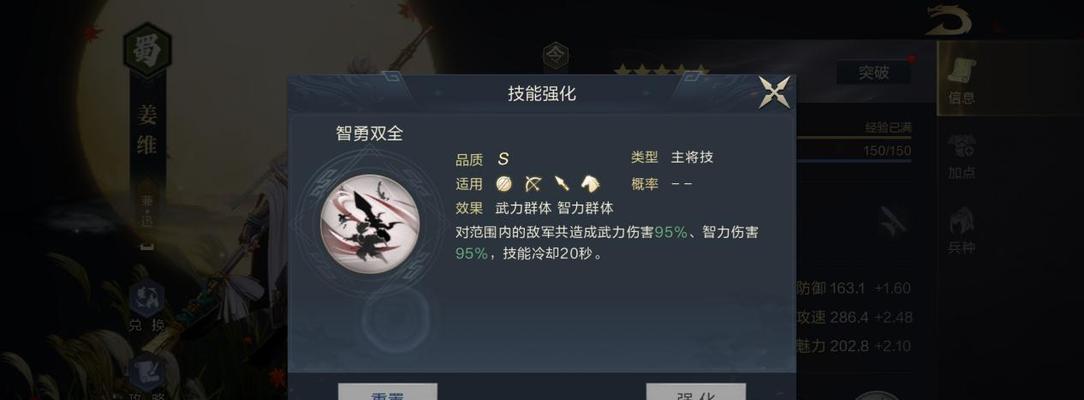Click the 强化 enhance button
The height and width of the screenshot is (400, 1084).
[695, 392]
